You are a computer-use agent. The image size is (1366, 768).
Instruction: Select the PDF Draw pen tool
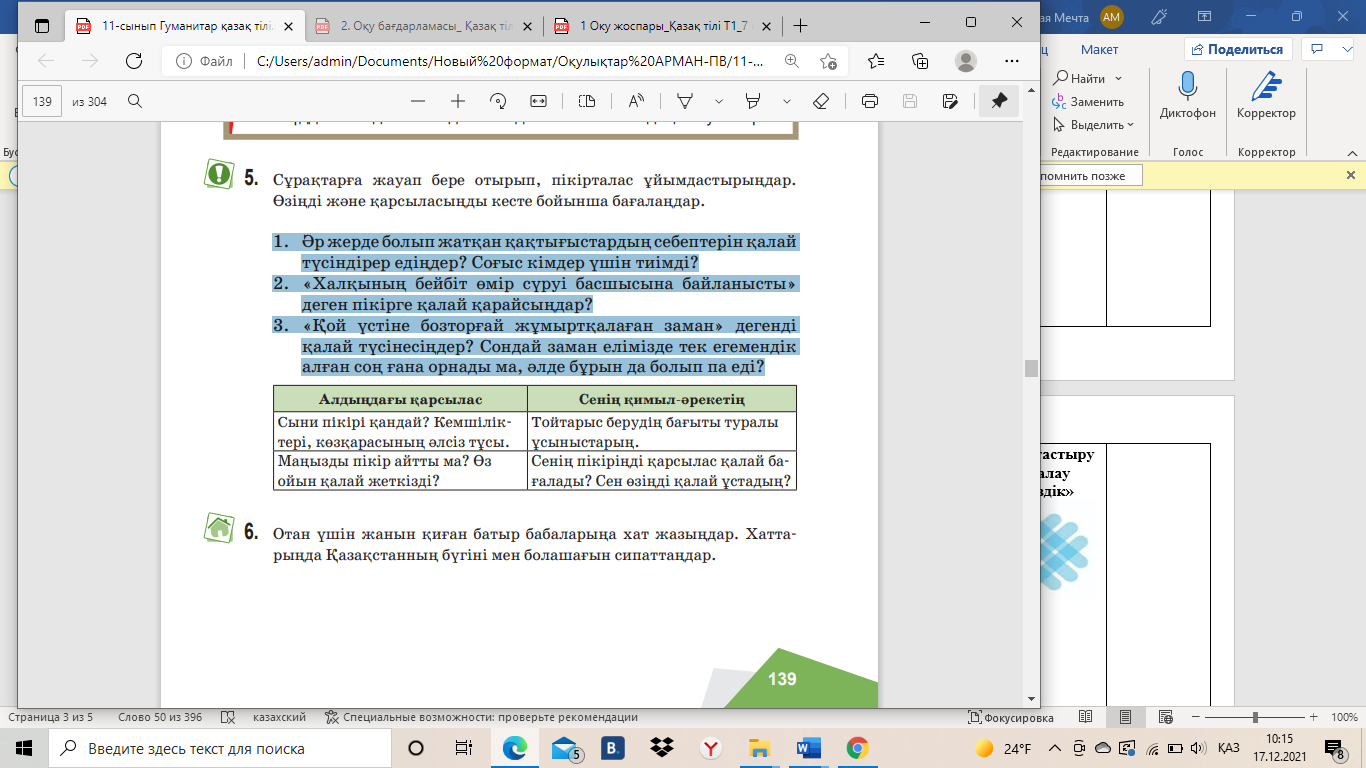tap(686, 101)
